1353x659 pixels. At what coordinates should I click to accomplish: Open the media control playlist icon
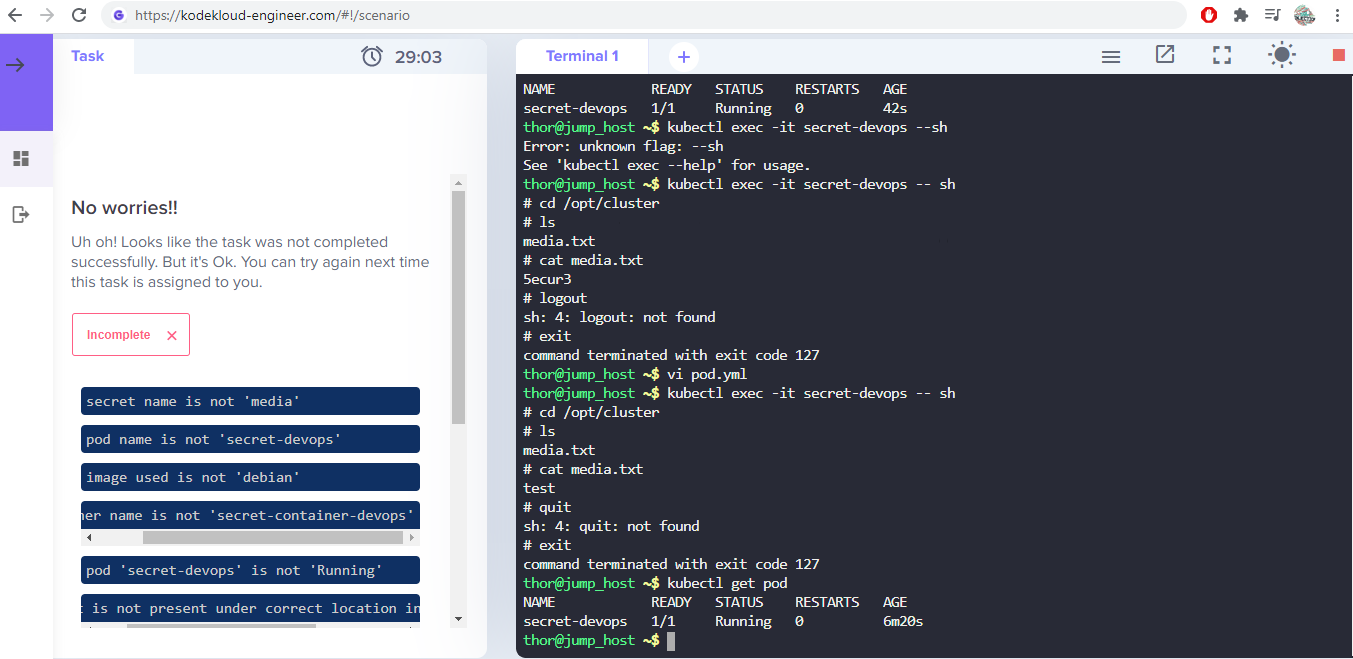(x=1272, y=15)
